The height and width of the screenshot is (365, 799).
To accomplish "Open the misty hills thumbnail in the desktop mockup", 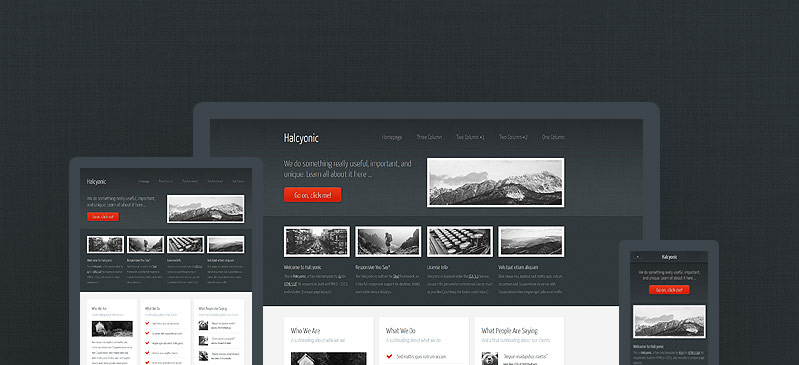I will pos(531,241).
